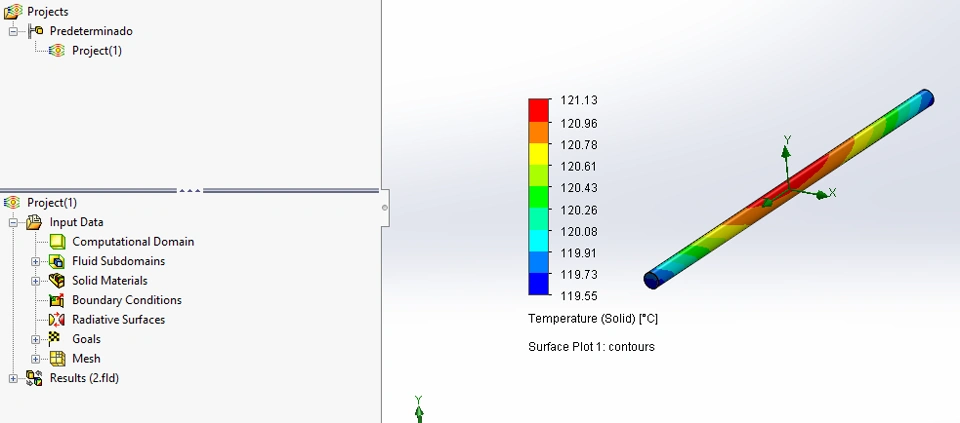960x423 pixels.
Task: Click the Fluid Subdomains icon
Action: pyautogui.click(x=57, y=261)
